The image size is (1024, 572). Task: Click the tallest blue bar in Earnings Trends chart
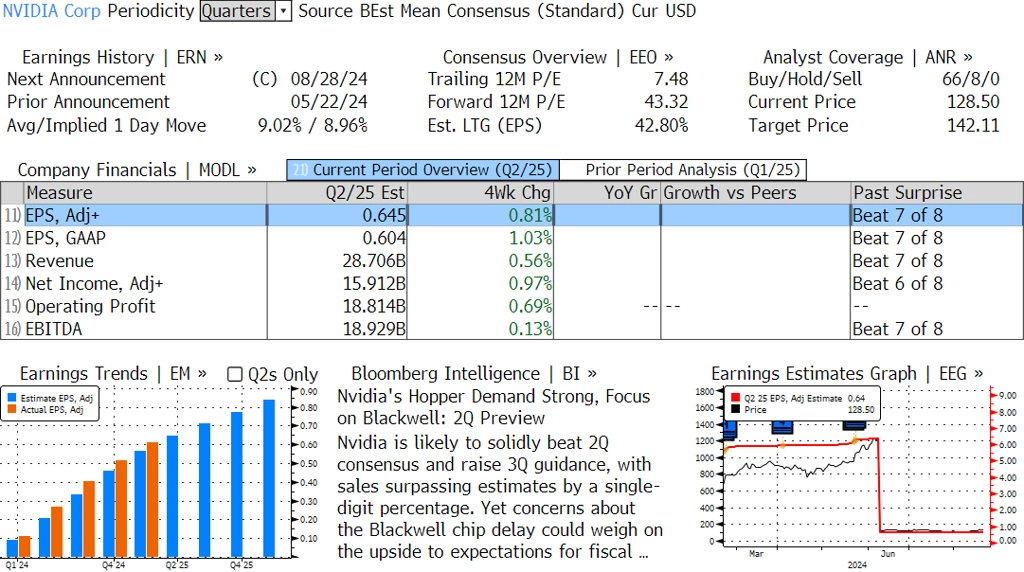click(x=269, y=479)
